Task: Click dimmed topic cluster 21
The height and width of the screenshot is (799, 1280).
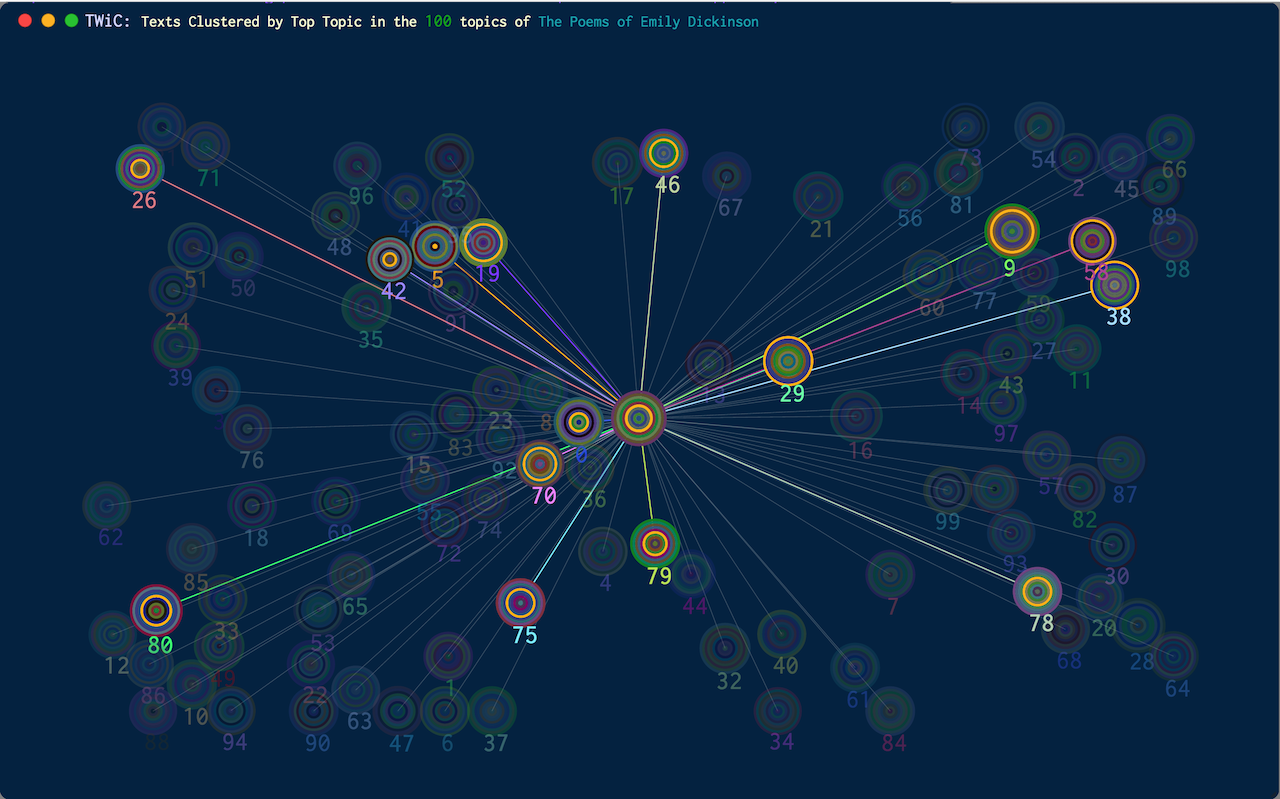Action: click(x=818, y=196)
